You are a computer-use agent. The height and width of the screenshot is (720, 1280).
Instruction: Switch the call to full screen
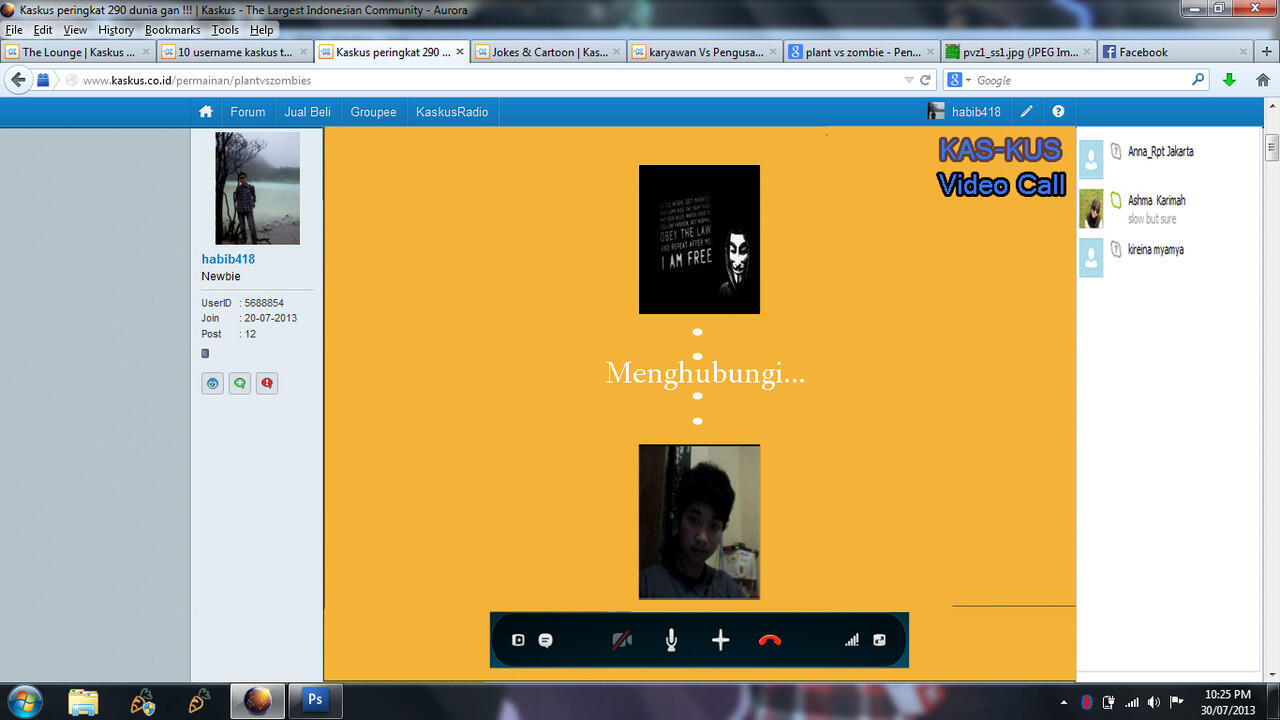click(879, 640)
